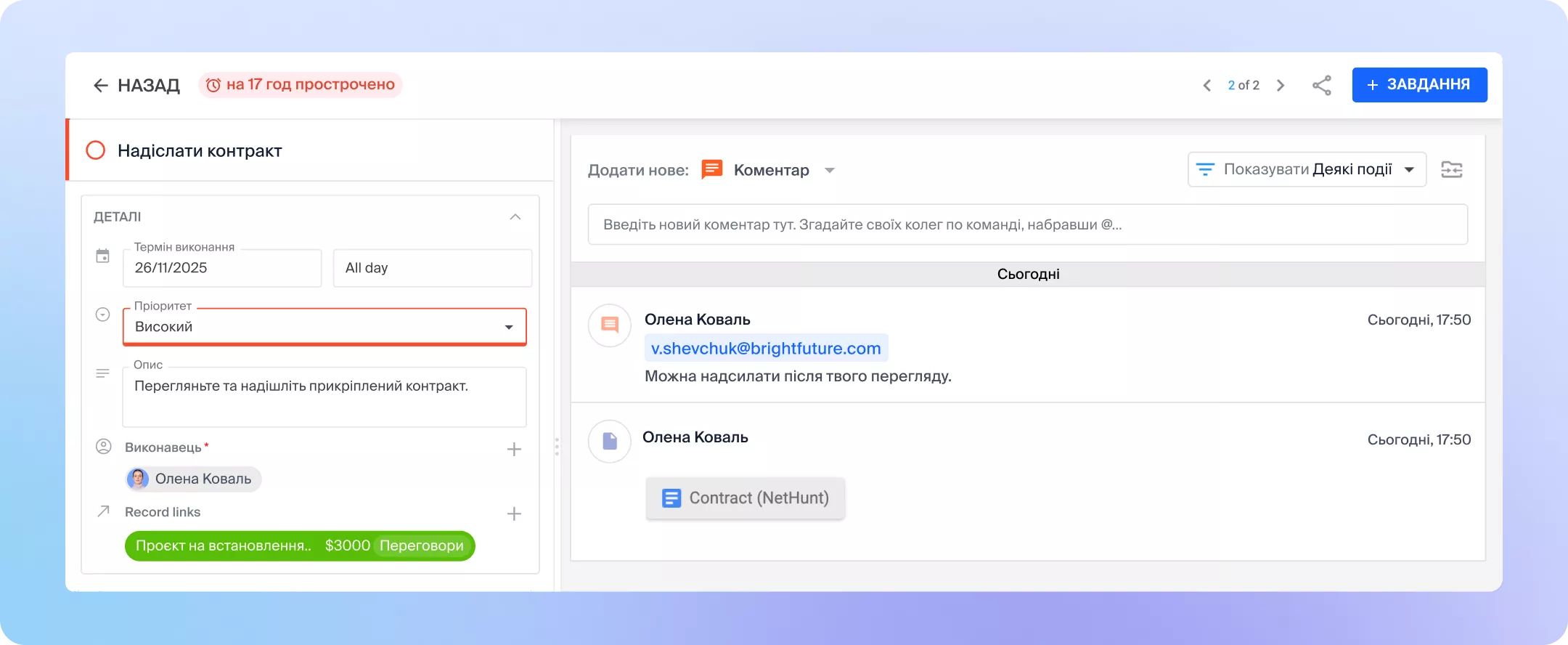Open timeline settings sliders icon
Screen dimensions: 1568x645
[x=1451, y=169]
